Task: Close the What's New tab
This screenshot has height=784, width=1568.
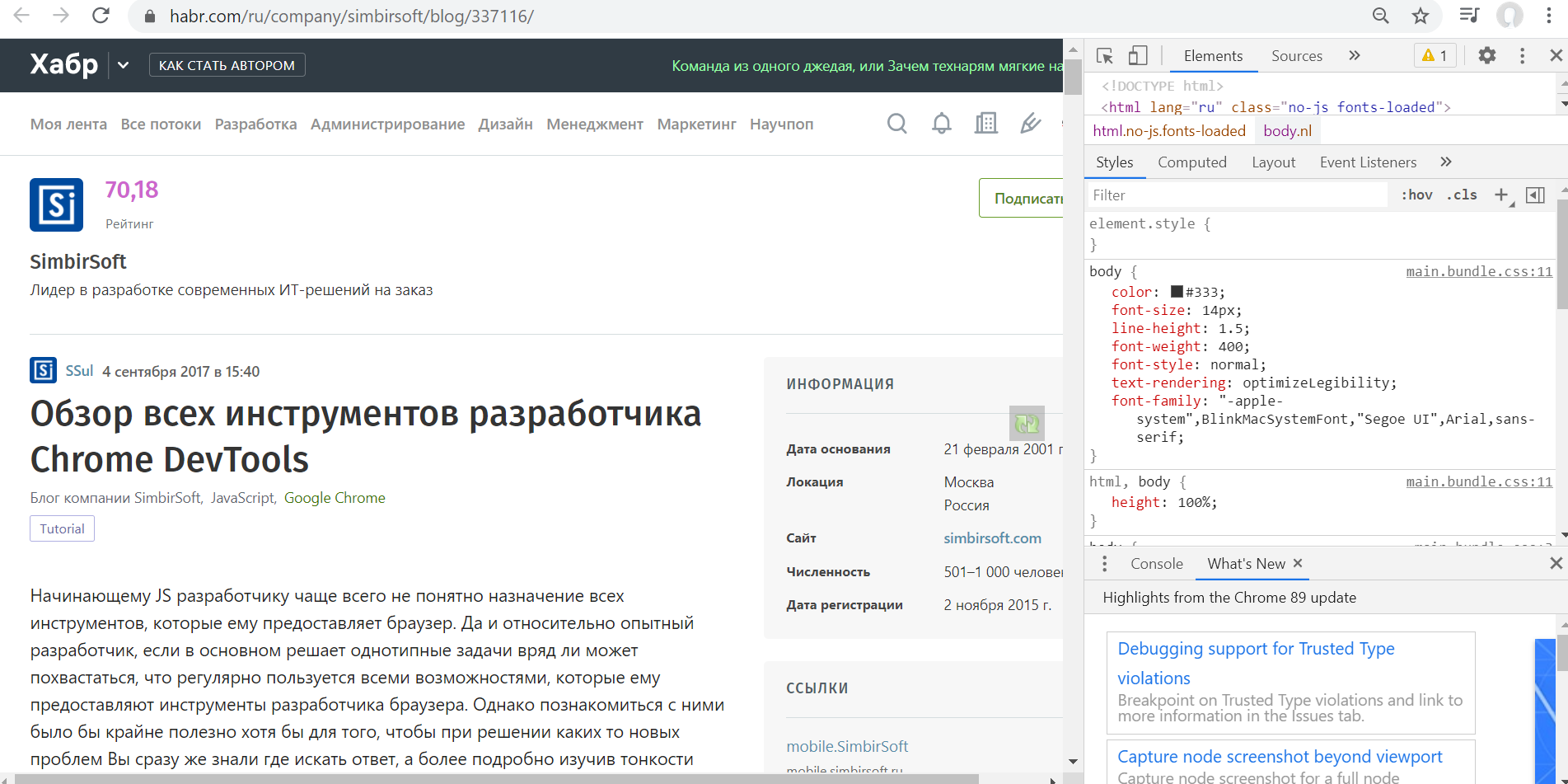Action: coord(1298,563)
